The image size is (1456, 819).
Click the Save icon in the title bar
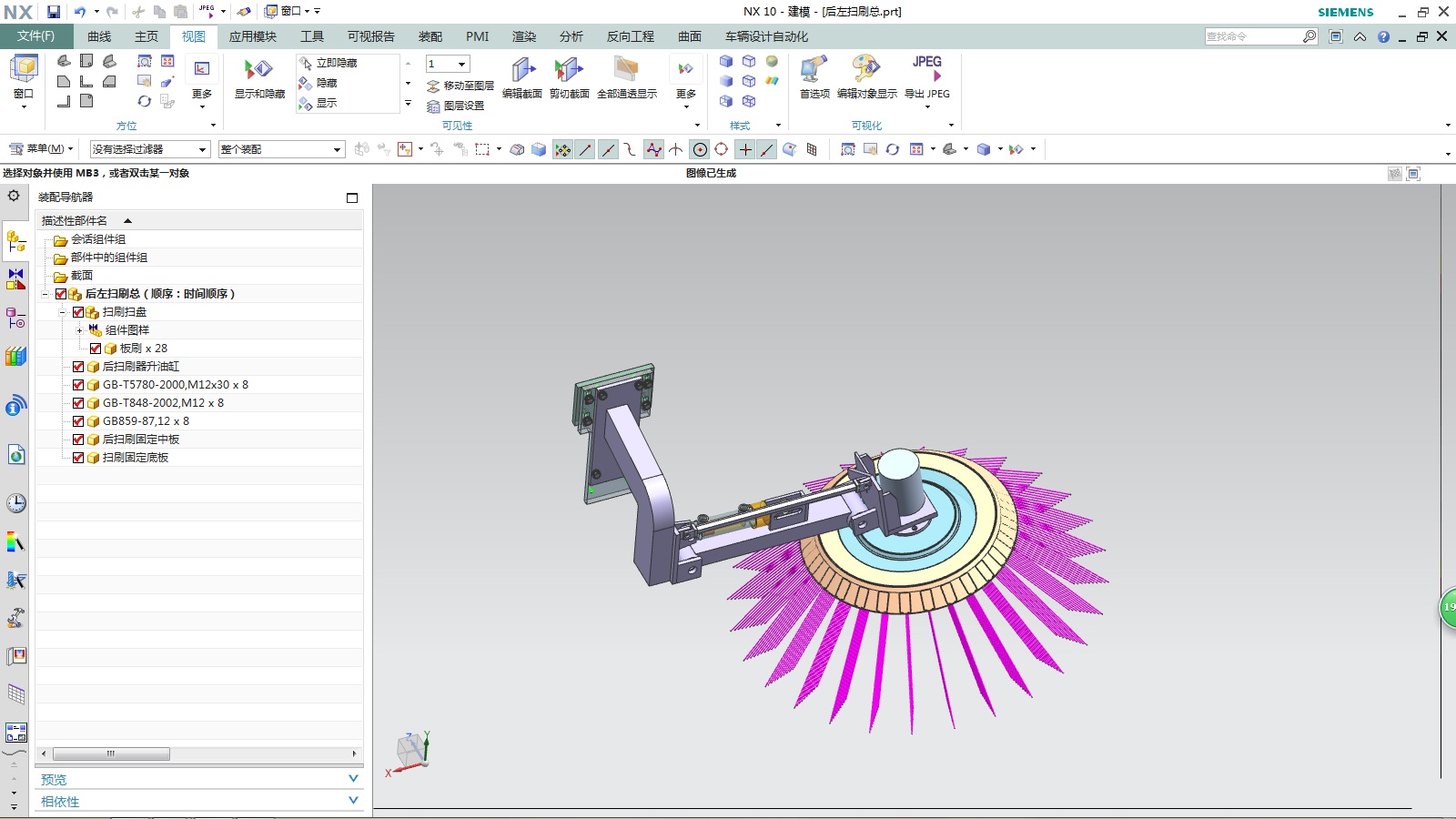[x=54, y=12]
